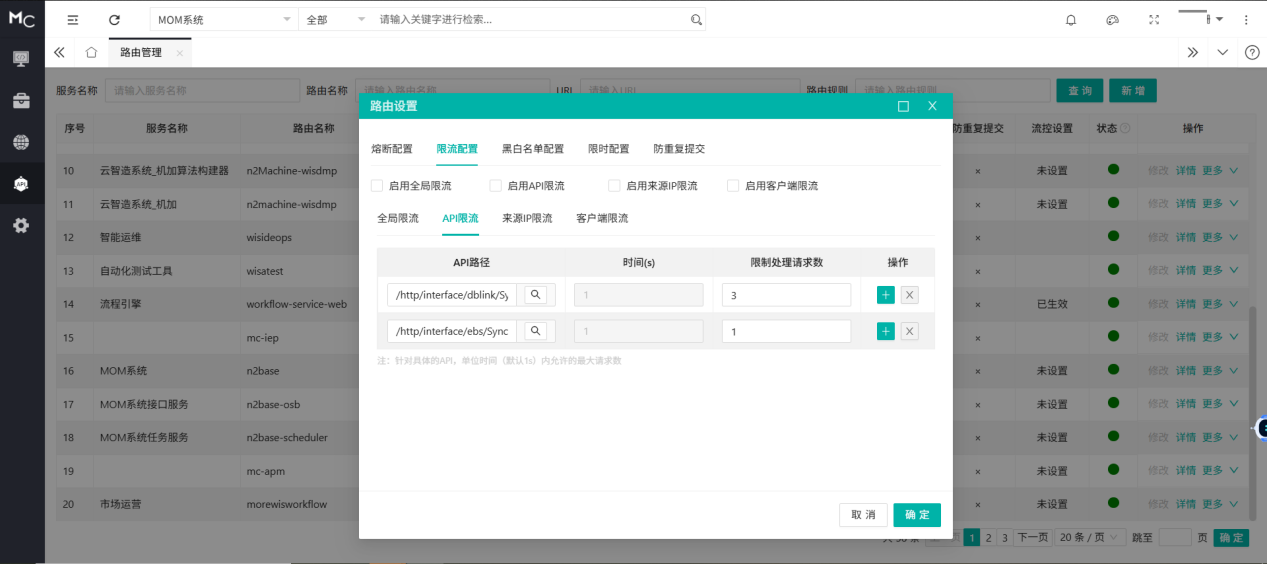
Task: Open the user account dropdown arrow
Action: coord(1219,19)
